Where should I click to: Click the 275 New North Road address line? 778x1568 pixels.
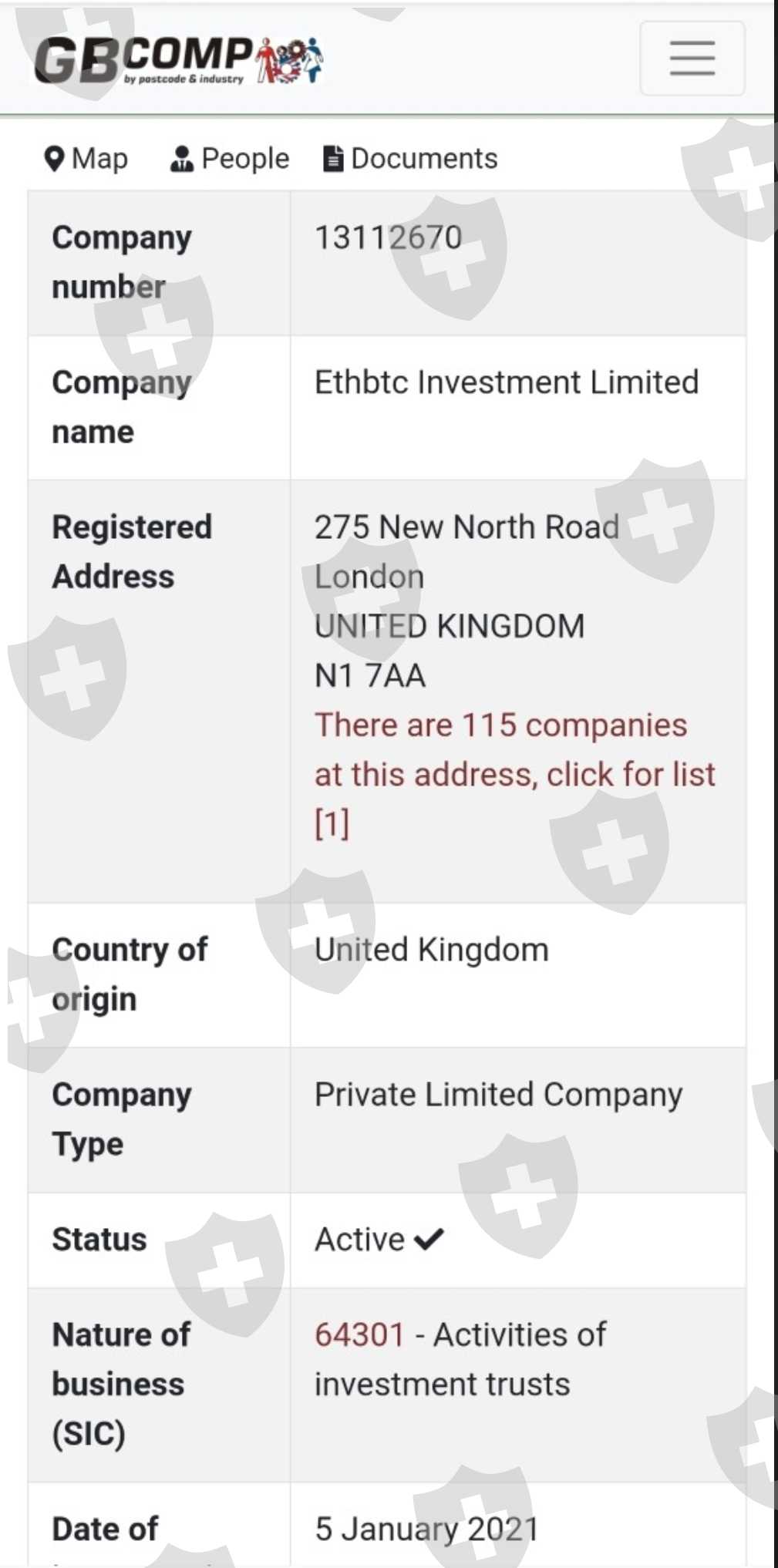(x=466, y=527)
